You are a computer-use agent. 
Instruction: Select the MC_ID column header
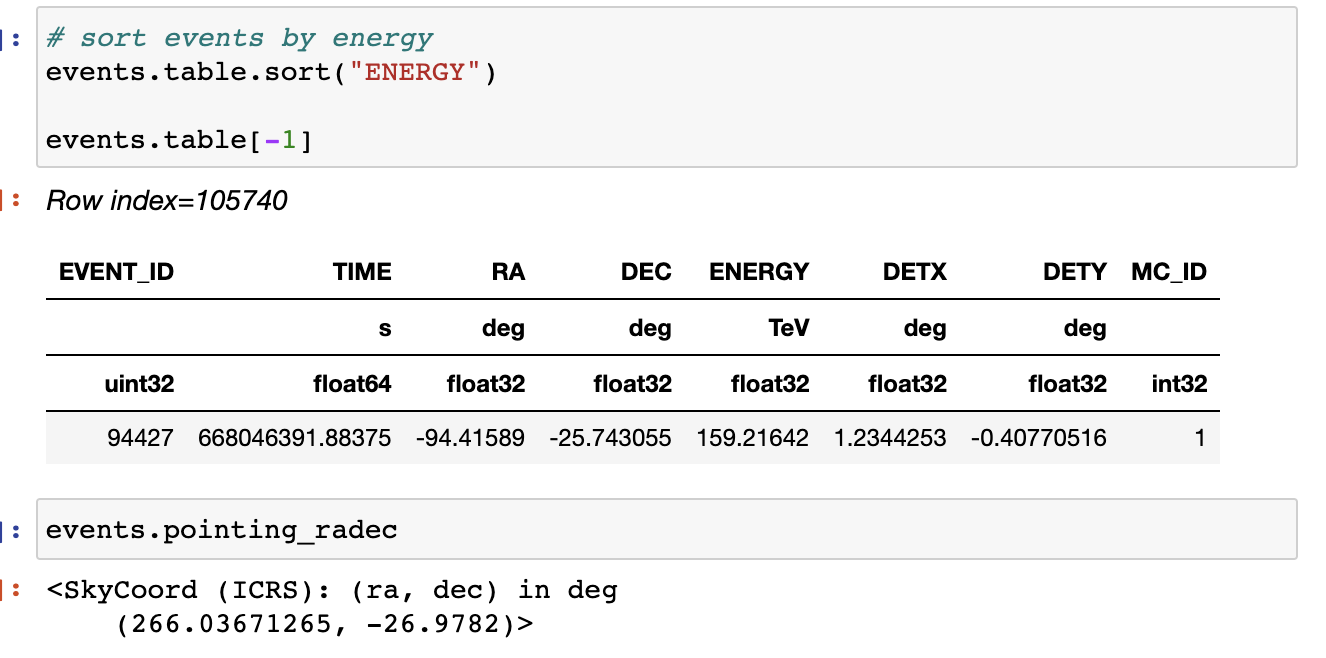1169,271
